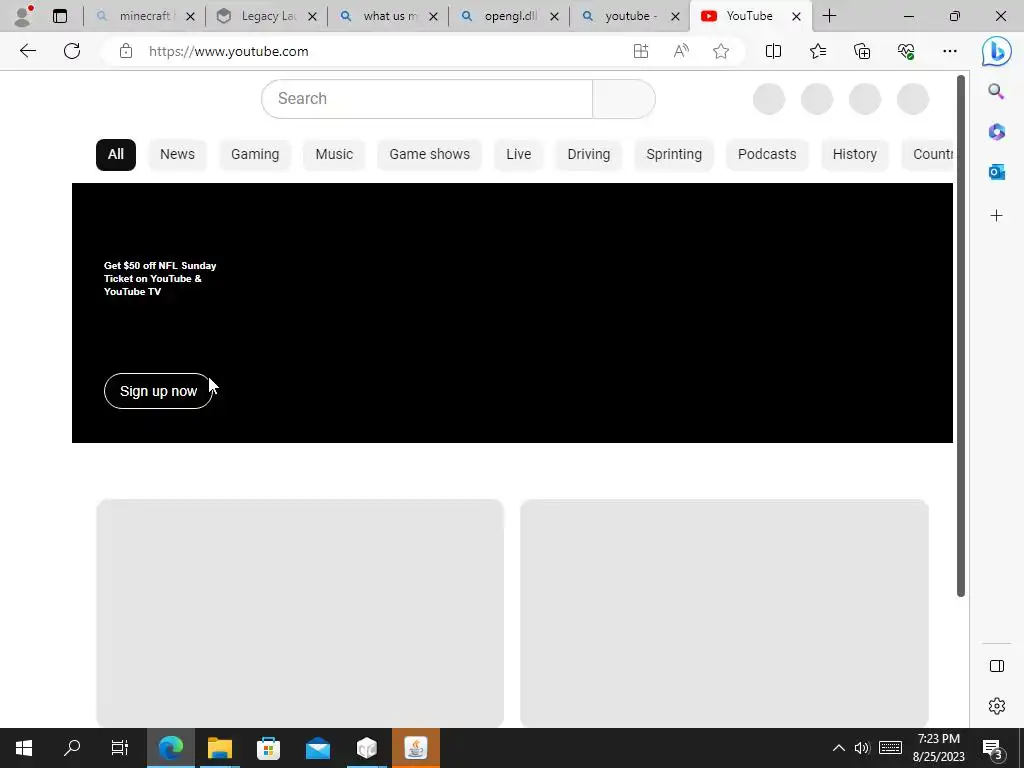Open Browser essentials heart icon
This screenshot has height=768, width=1024.
click(x=906, y=51)
